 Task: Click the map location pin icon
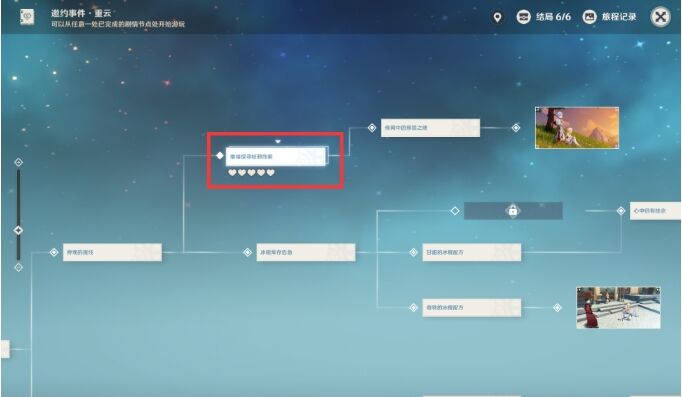click(497, 17)
